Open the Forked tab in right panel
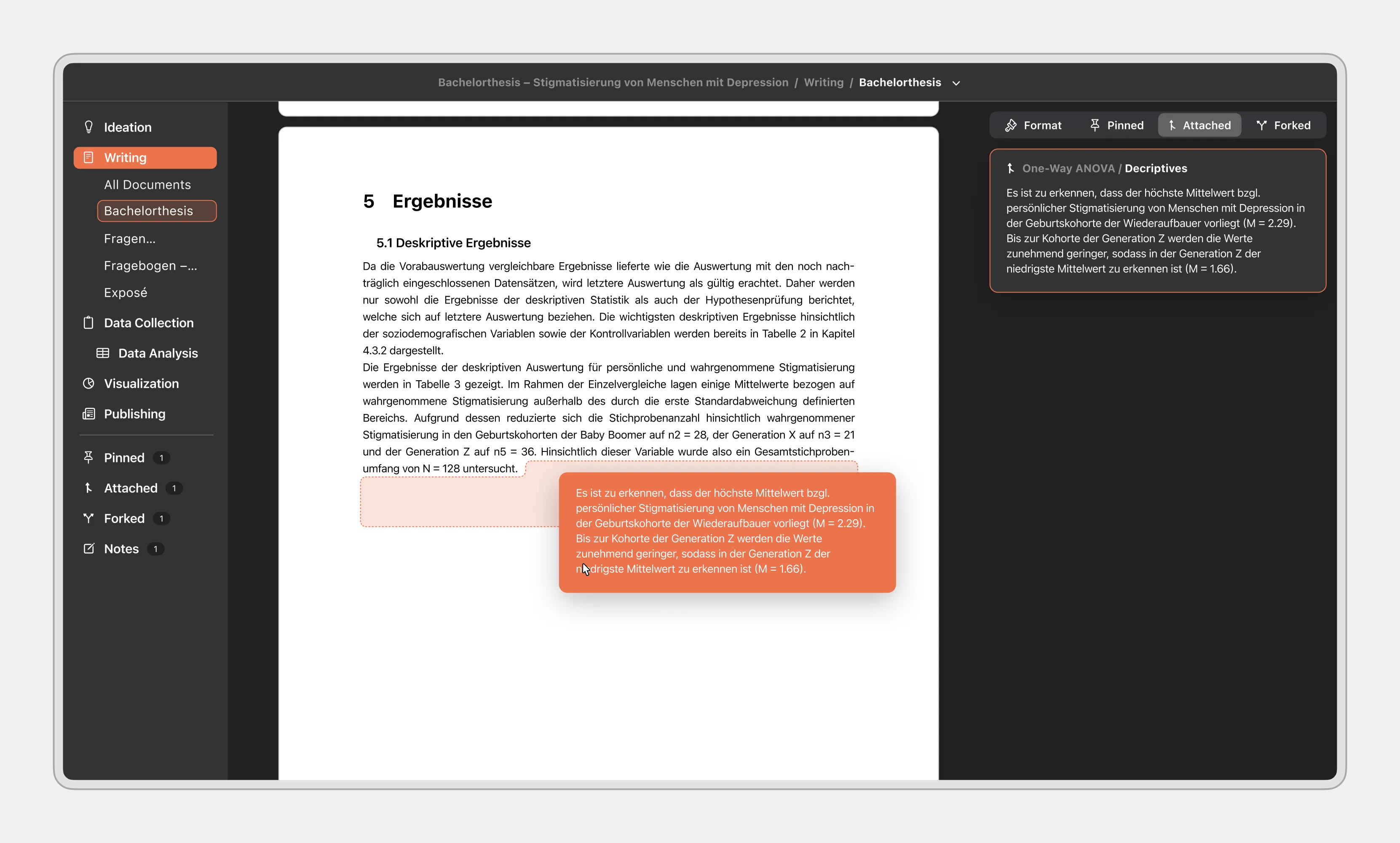 pyautogui.click(x=1283, y=125)
